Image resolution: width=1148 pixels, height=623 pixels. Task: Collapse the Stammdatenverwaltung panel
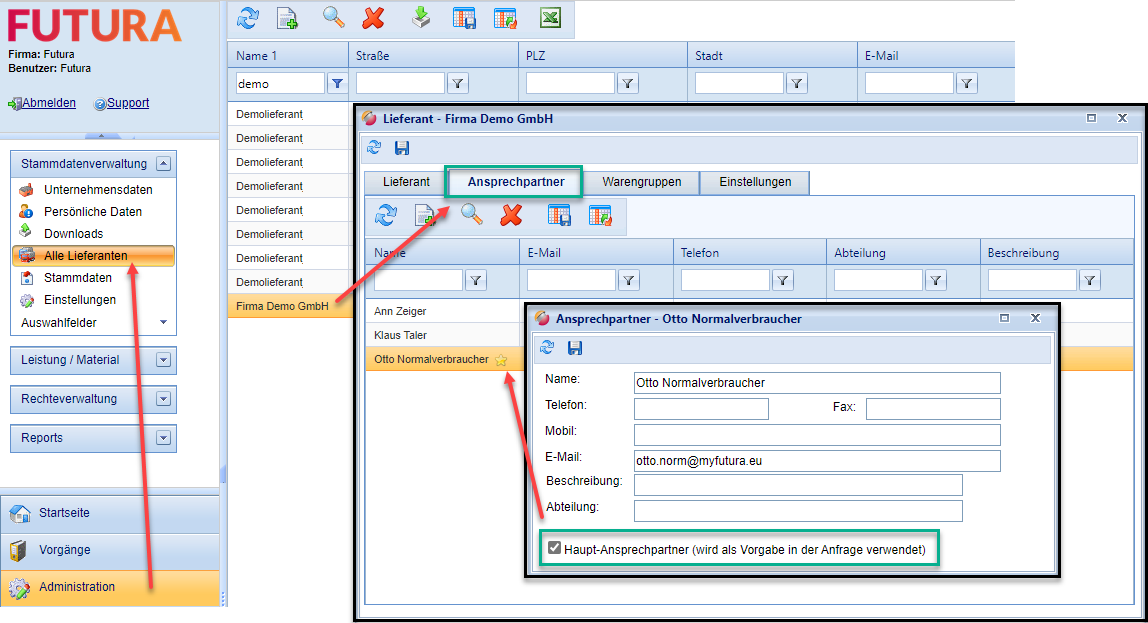[x=164, y=164]
